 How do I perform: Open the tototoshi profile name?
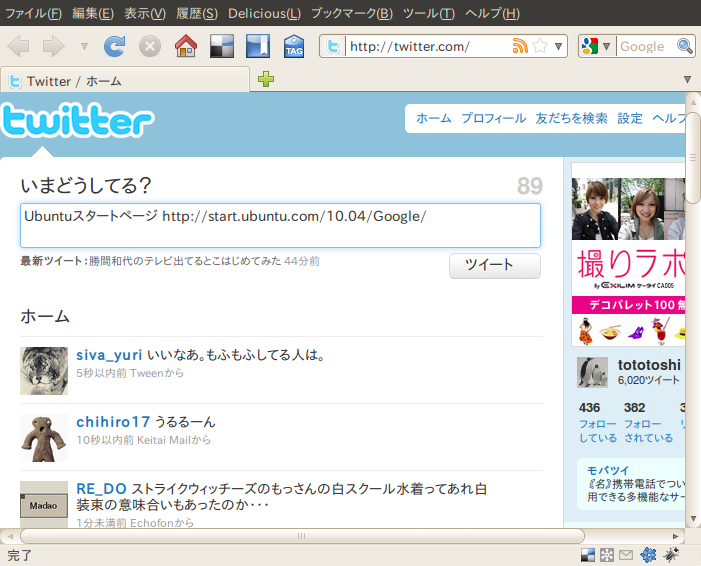coord(649,365)
